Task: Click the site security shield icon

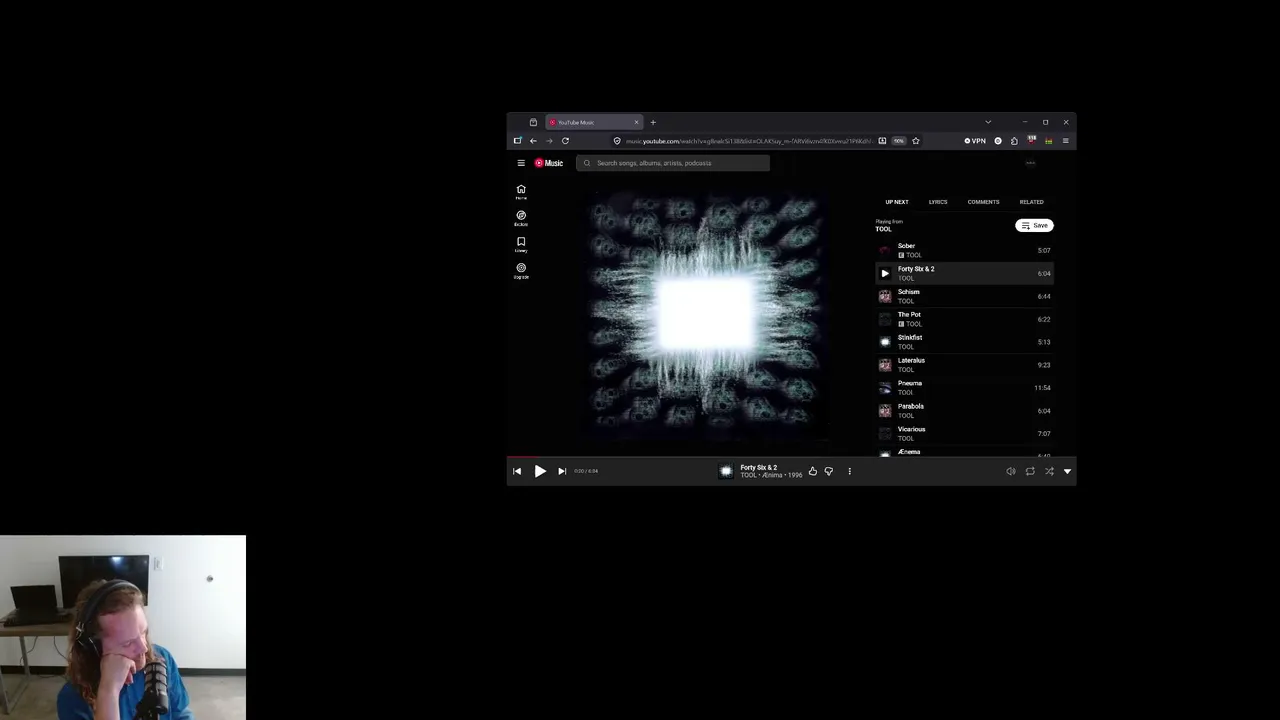Action: 617,141
